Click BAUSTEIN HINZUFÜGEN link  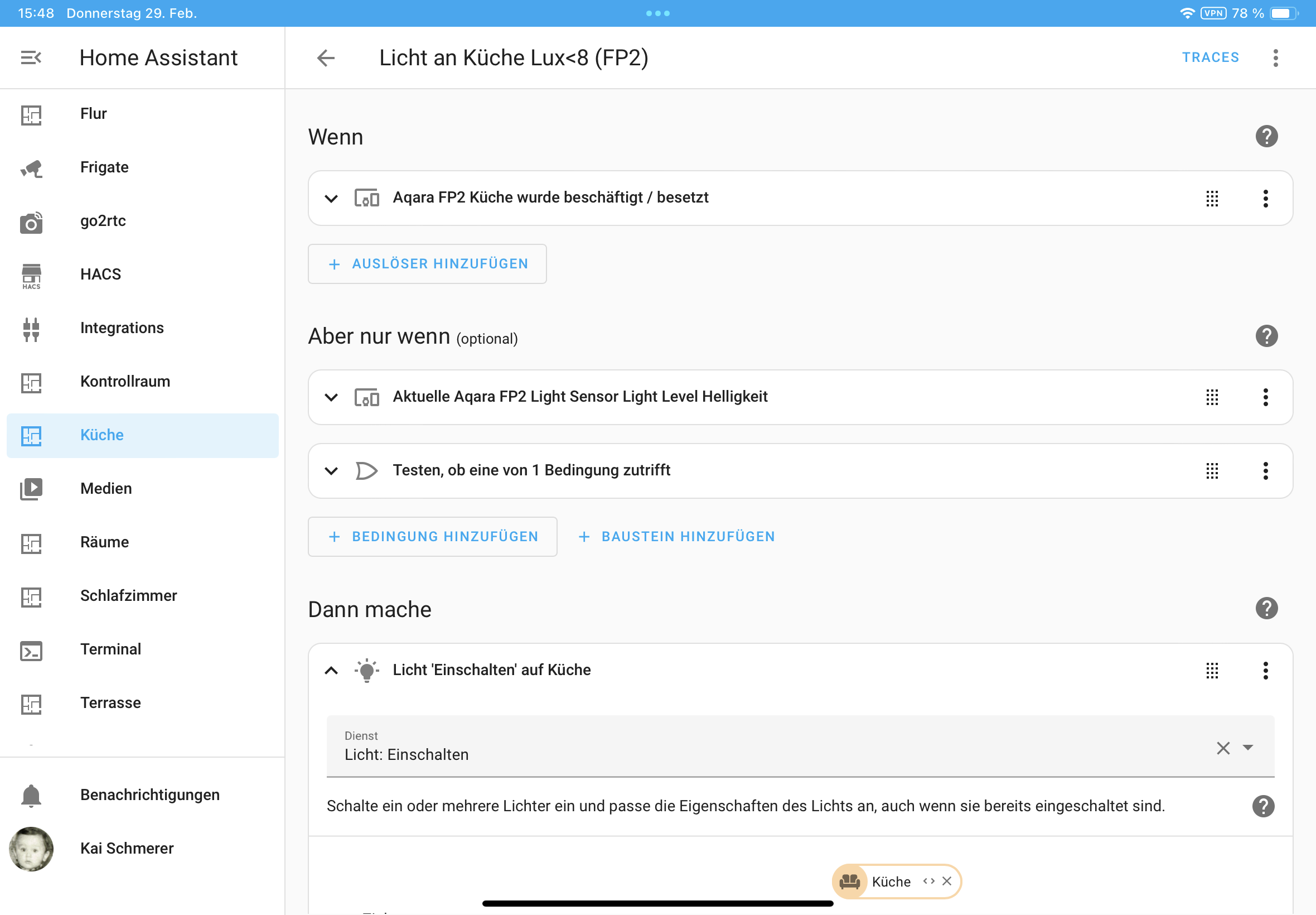click(x=676, y=537)
